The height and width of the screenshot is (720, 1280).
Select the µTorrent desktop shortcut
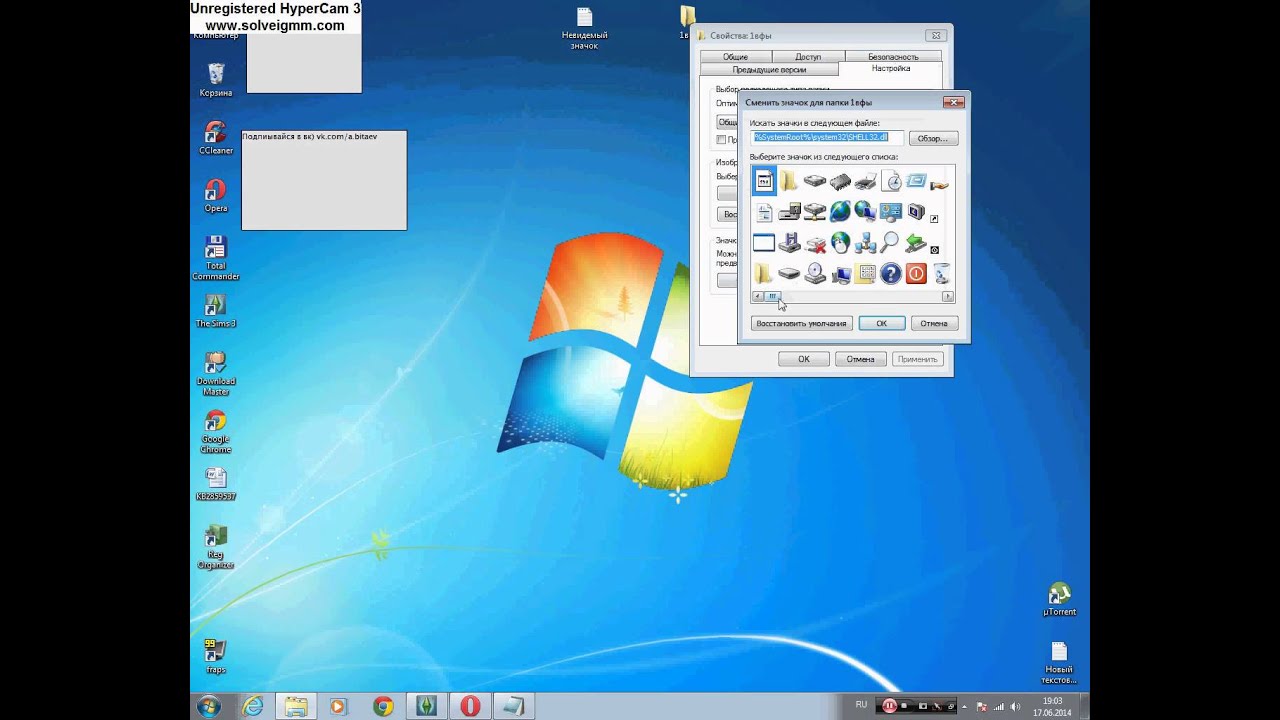[1059, 599]
